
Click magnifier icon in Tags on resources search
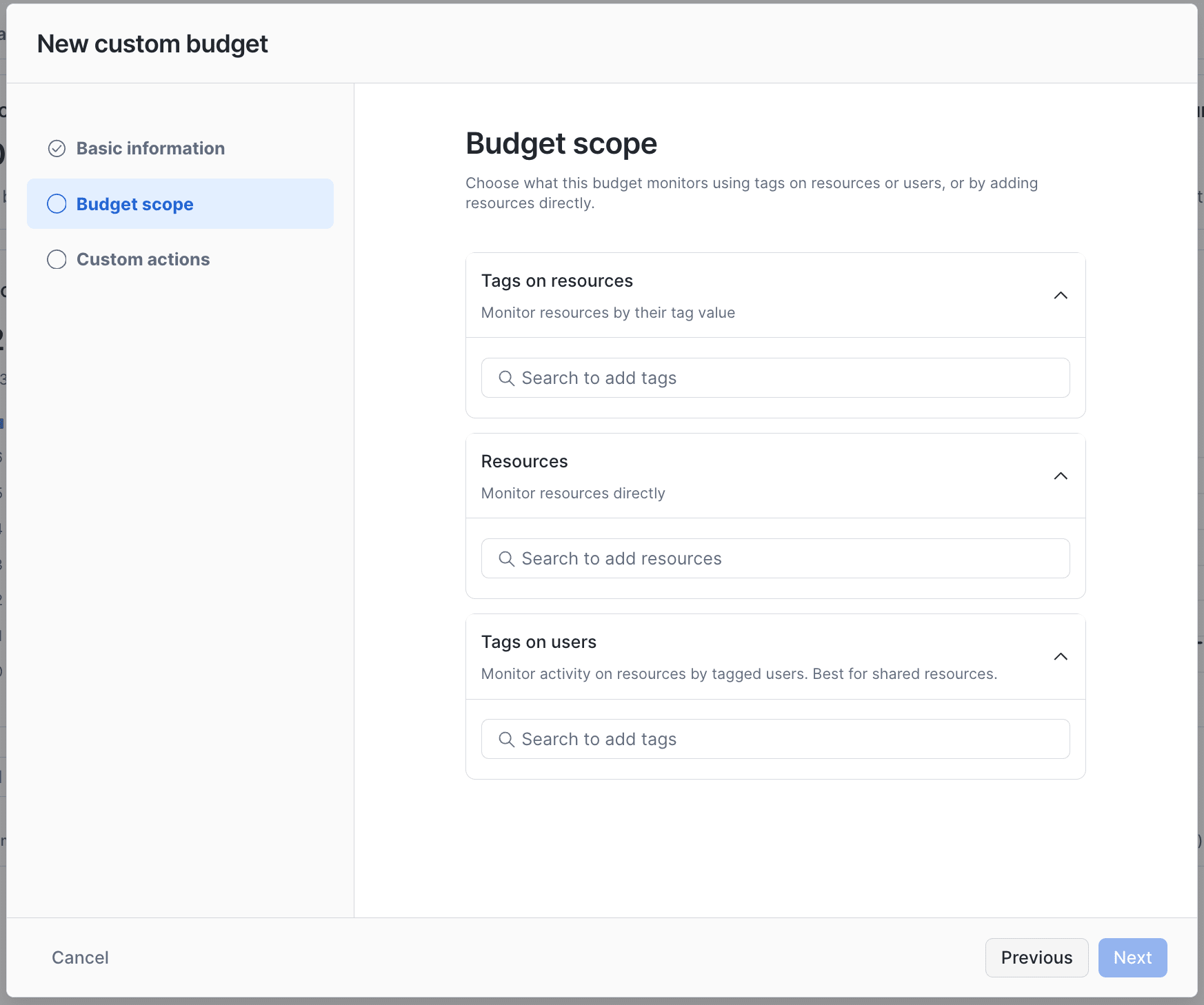pos(506,378)
